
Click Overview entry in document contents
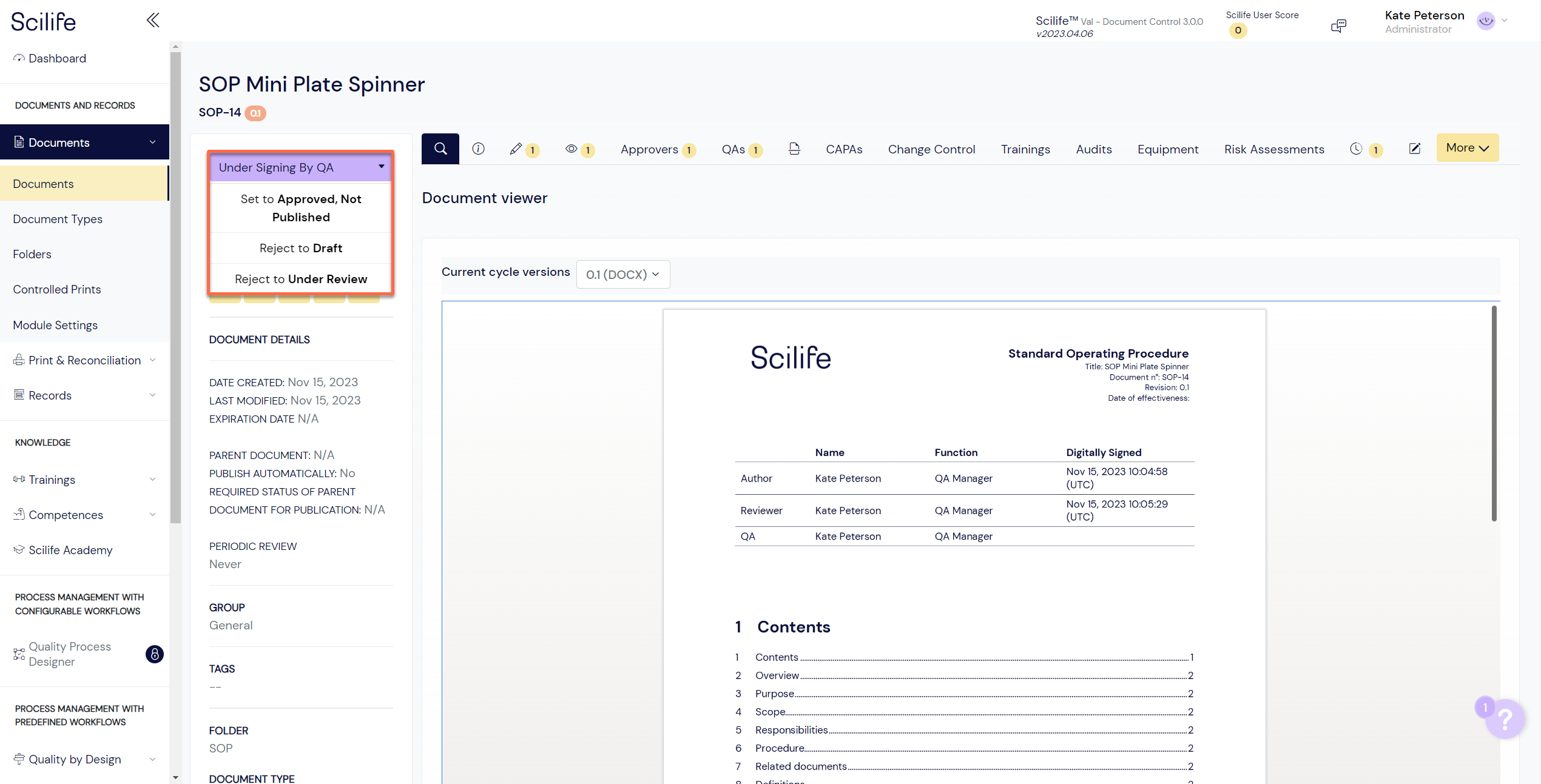click(x=777, y=675)
